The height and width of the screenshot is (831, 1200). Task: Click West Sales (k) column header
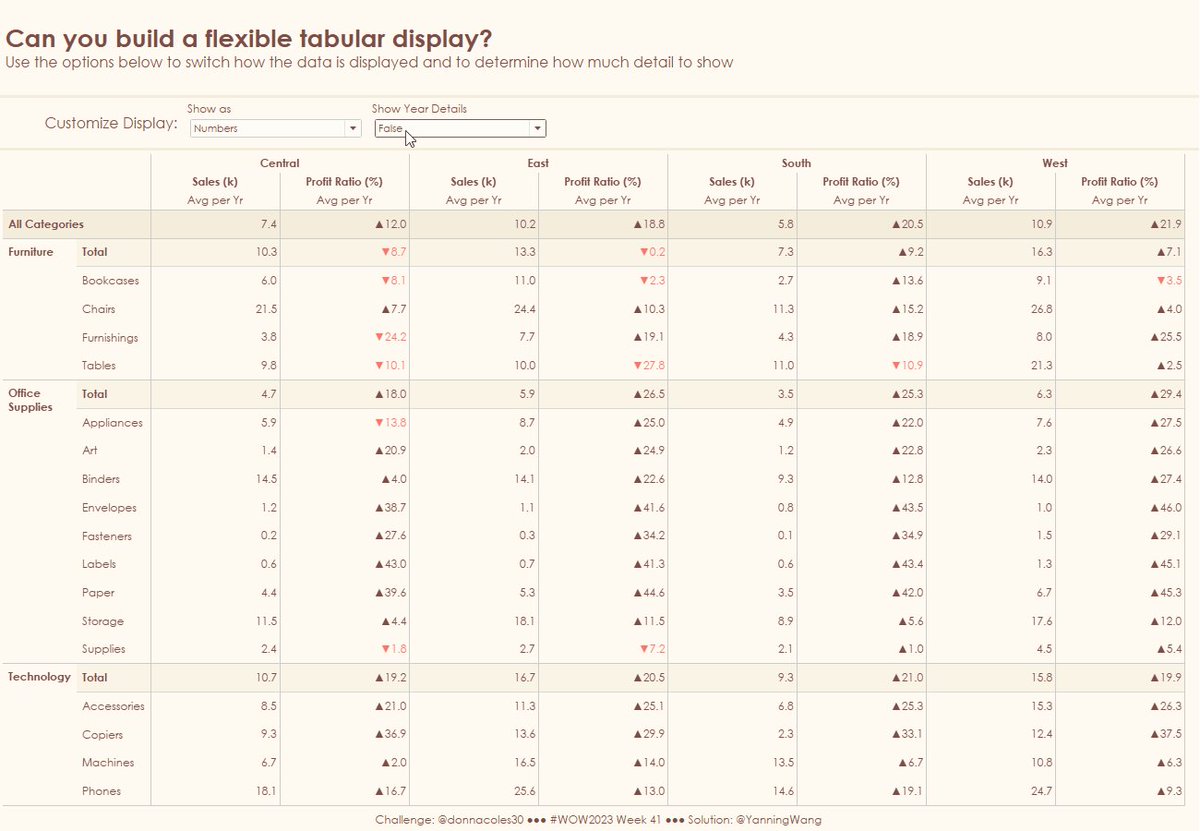(990, 182)
